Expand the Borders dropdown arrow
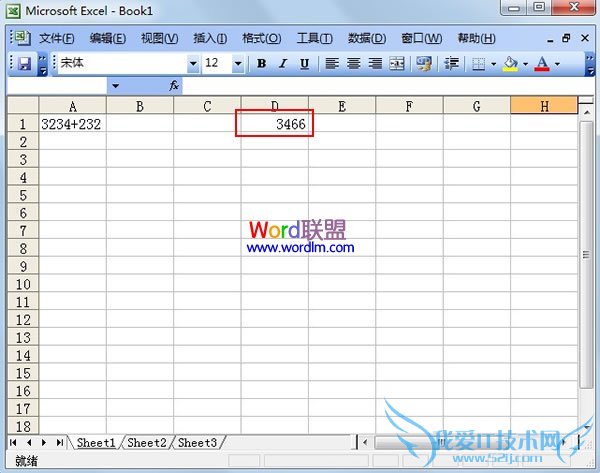This screenshot has height=473, width=600. click(494, 64)
